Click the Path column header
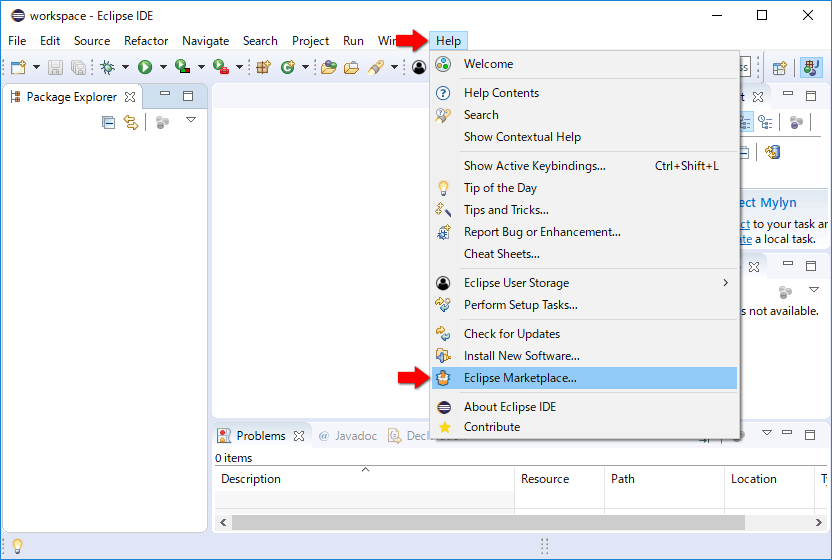 664,479
